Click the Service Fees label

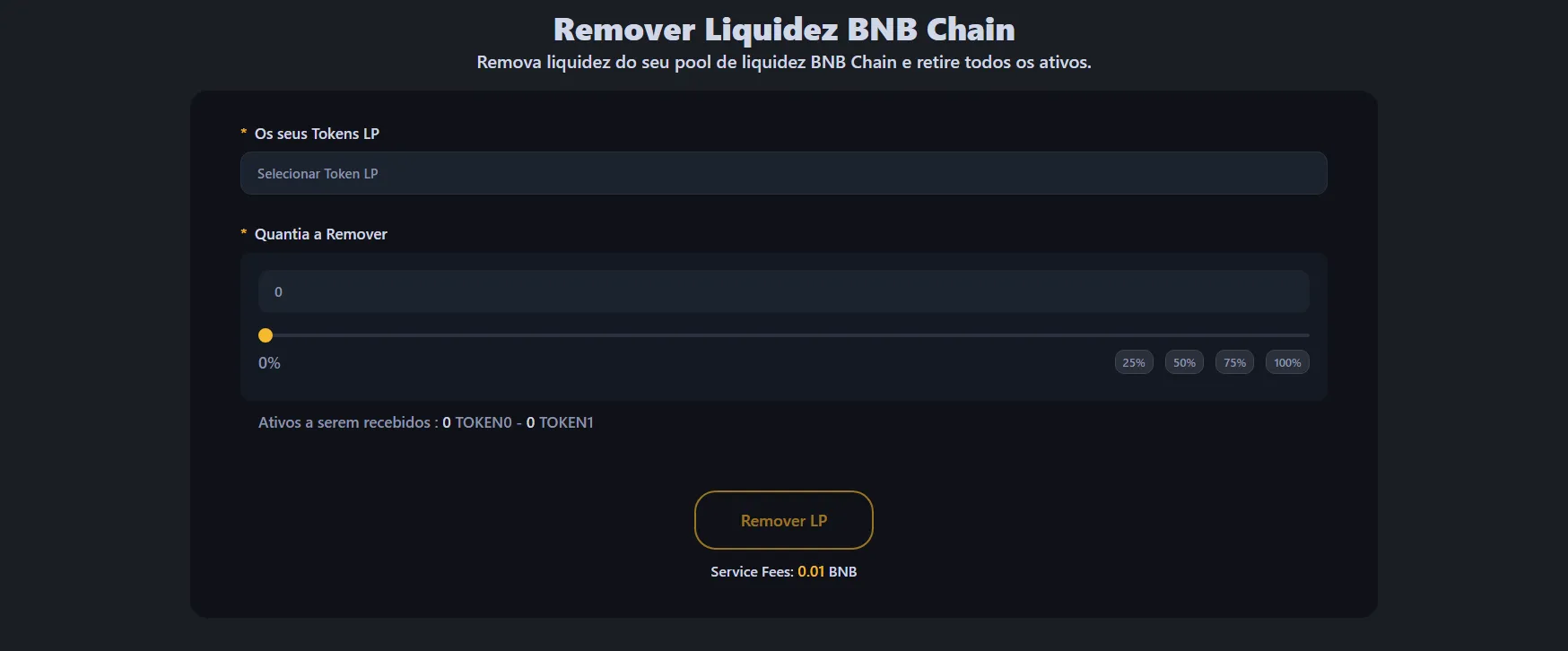click(x=752, y=571)
